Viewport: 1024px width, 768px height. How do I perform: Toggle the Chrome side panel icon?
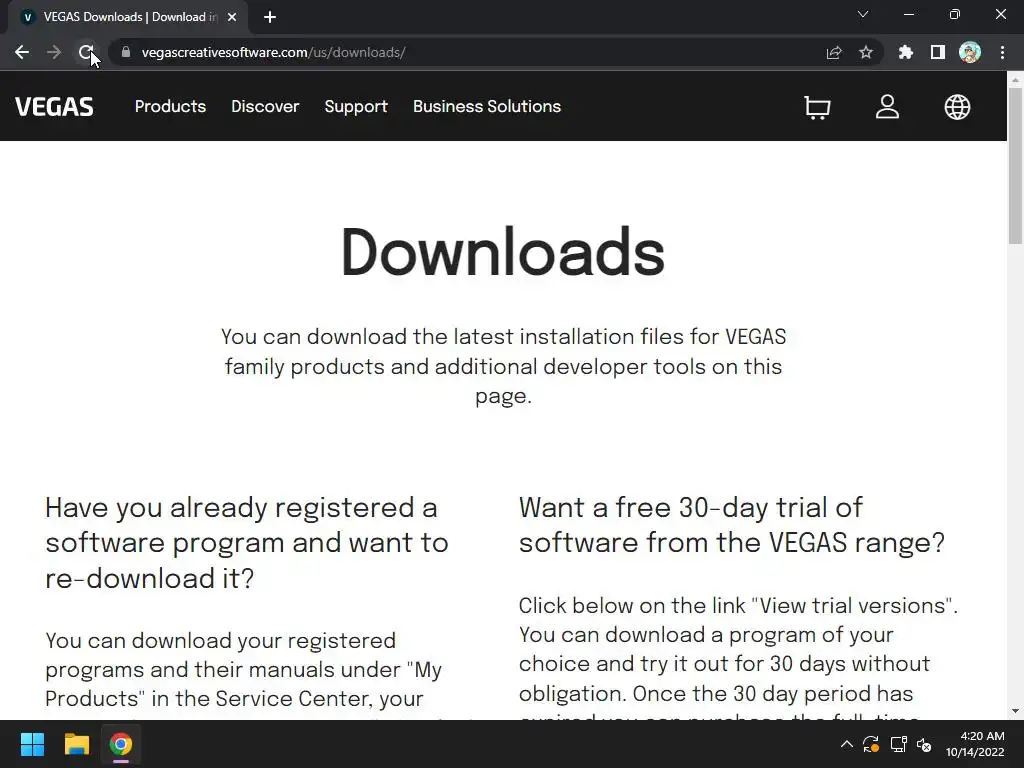point(938,52)
